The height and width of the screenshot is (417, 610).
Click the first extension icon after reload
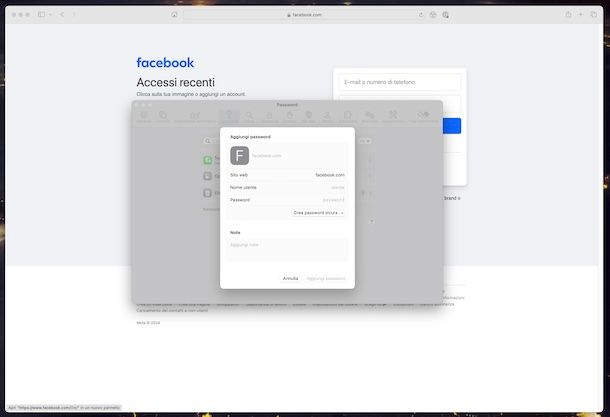coord(433,15)
